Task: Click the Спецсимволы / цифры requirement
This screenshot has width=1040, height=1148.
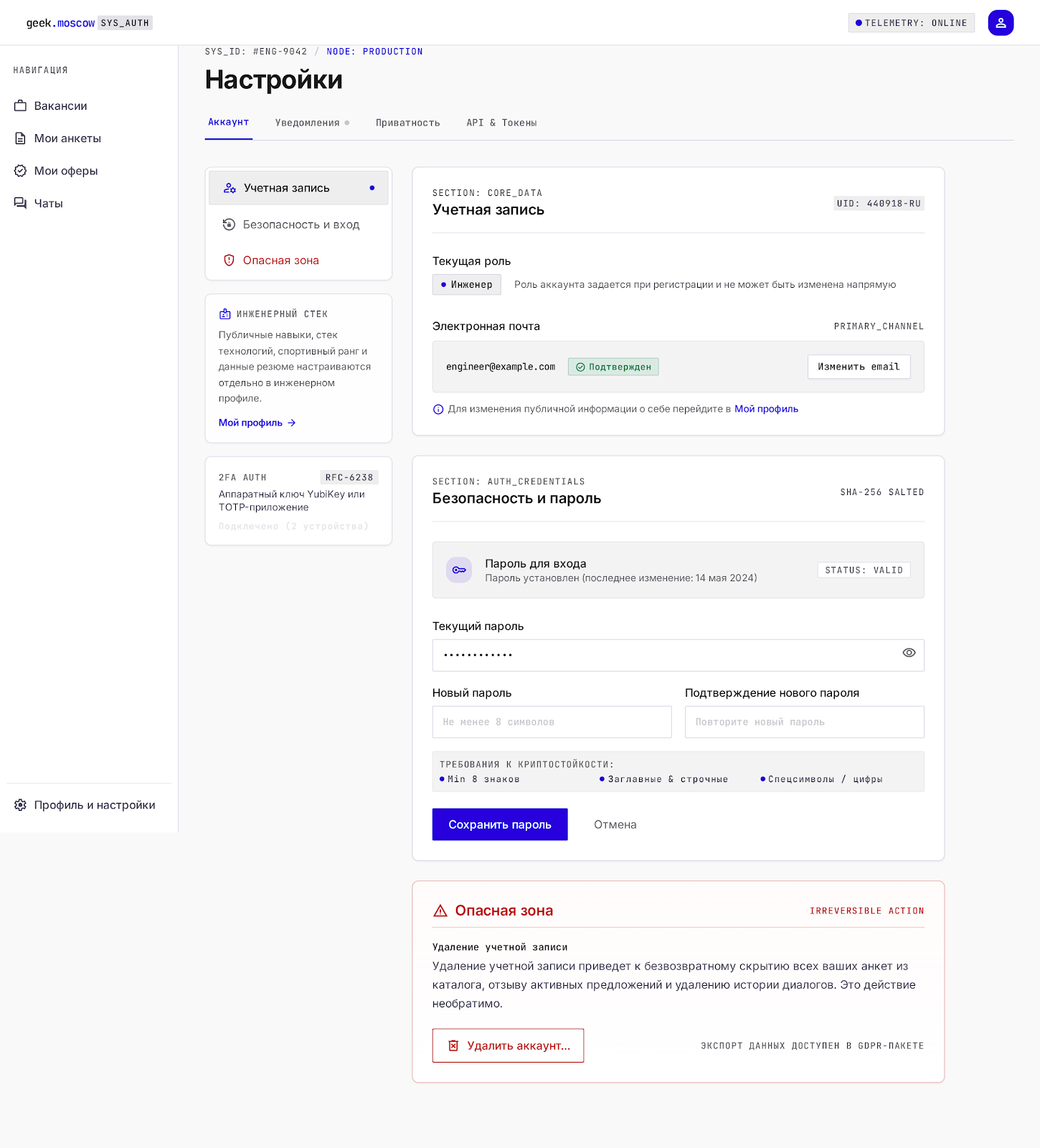Action: click(x=821, y=779)
